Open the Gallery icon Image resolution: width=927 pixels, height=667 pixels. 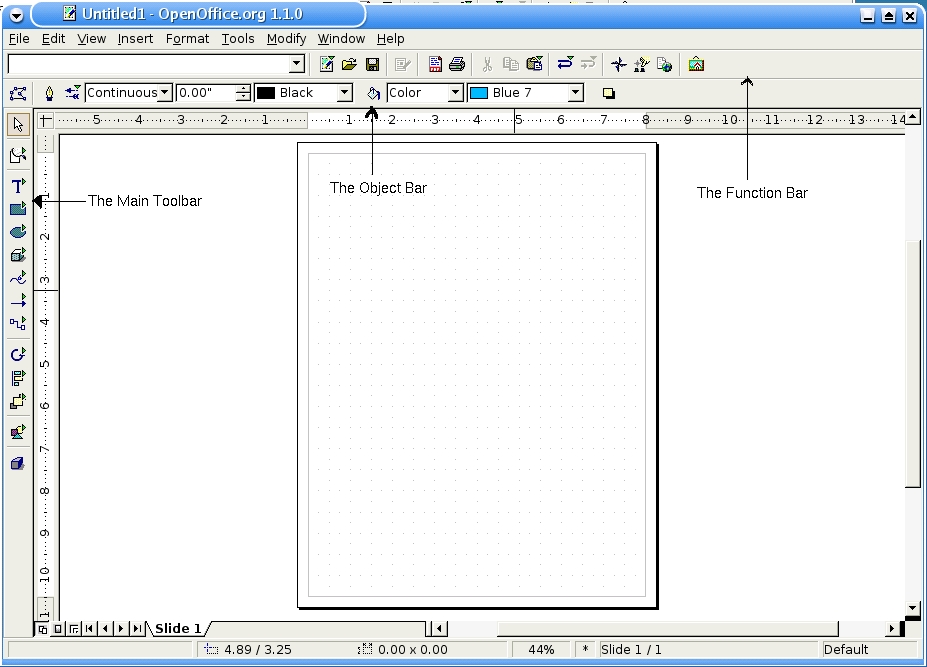tap(696, 65)
